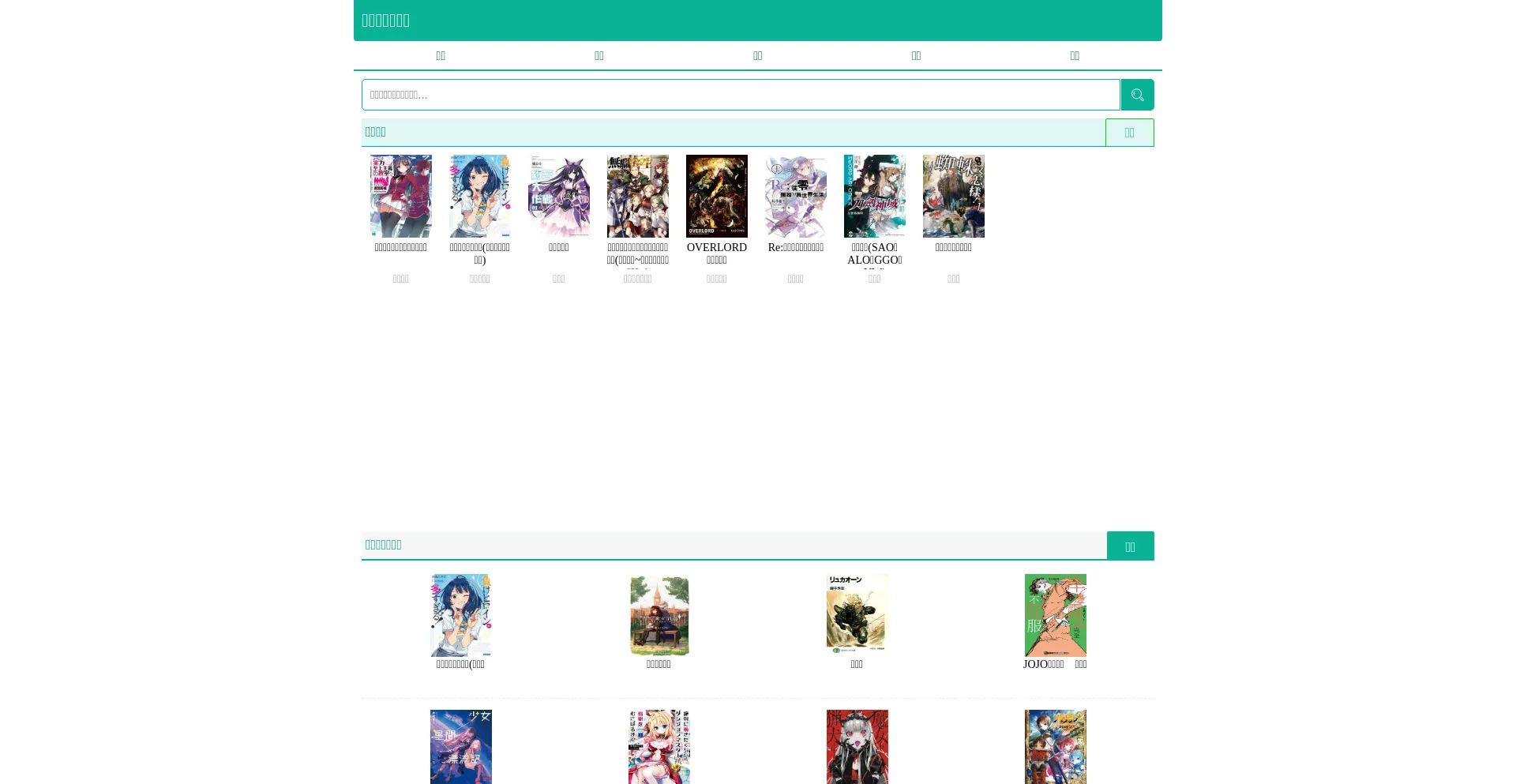This screenshot has width=1516, height=784.
Task: Open the Date A Live purple-haired girl cover
Action: click(558, 196)
